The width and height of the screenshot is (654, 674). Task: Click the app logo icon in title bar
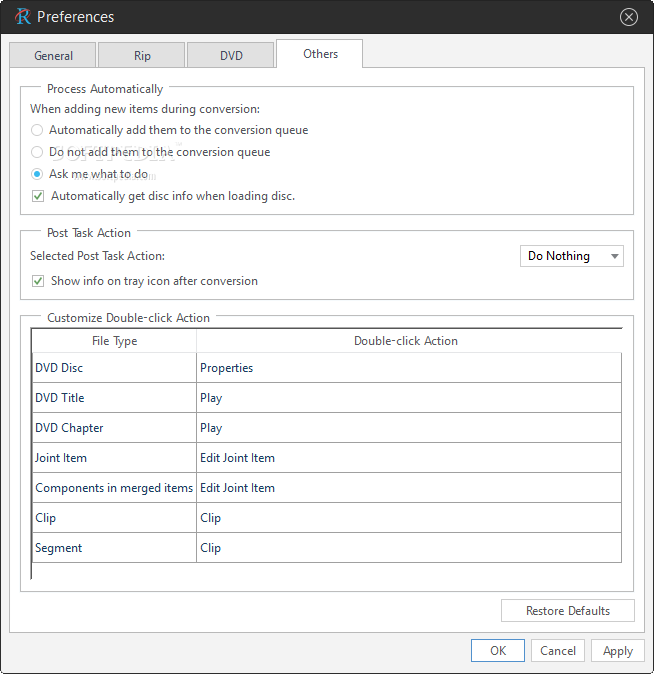pos(22,17)
